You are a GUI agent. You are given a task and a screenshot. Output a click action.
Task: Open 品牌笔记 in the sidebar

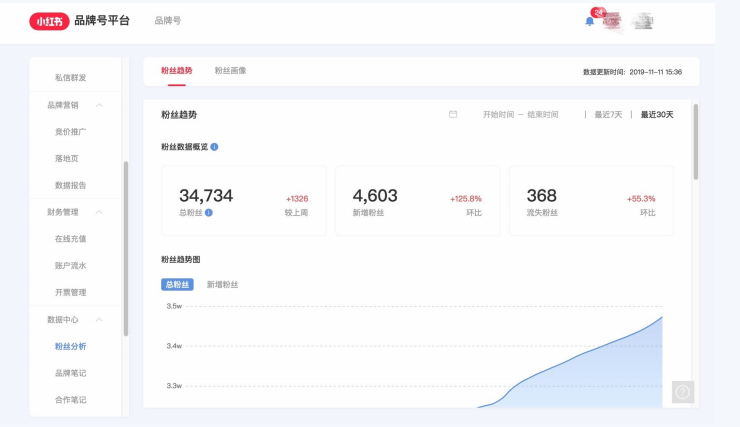click(70, 373)
